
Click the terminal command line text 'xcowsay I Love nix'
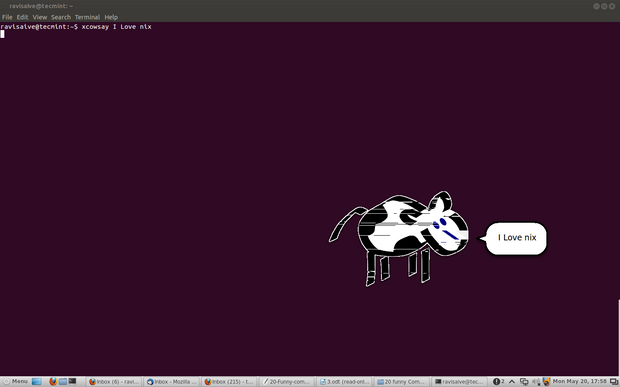click(116, 27)
